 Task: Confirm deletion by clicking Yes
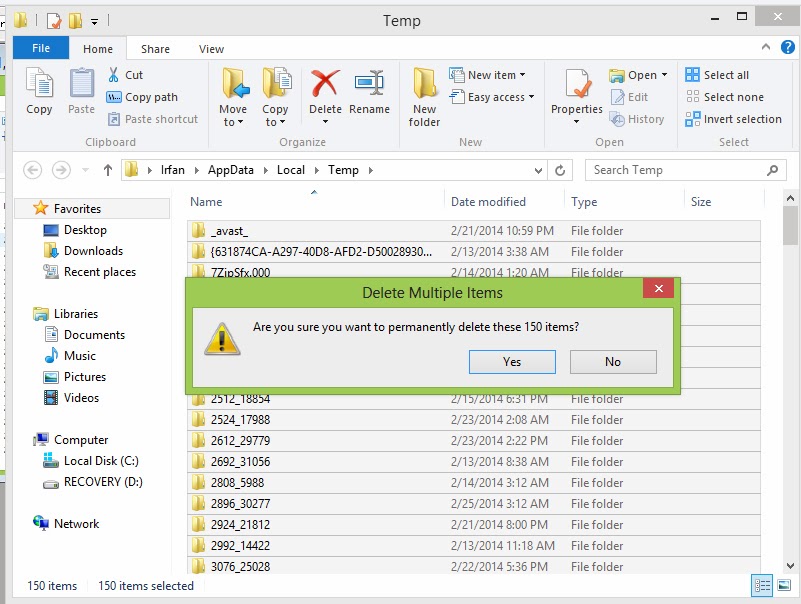point(512,361)
